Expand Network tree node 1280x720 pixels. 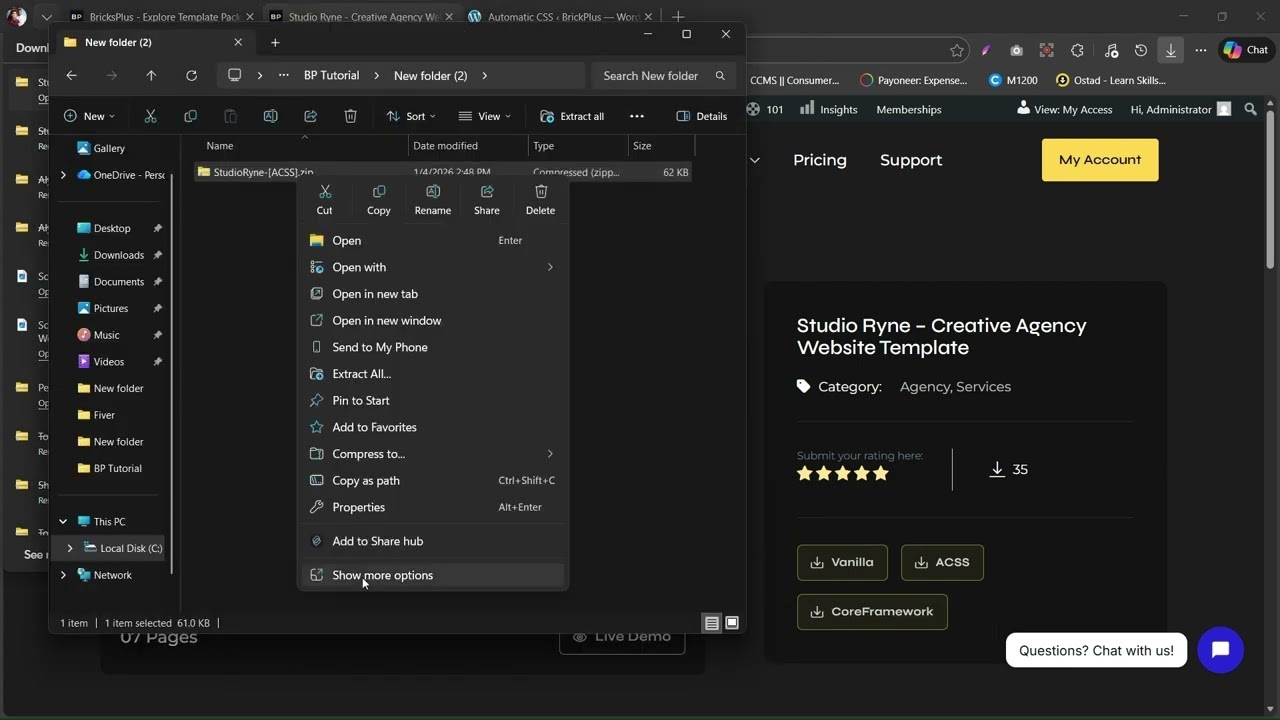(63, 575)
